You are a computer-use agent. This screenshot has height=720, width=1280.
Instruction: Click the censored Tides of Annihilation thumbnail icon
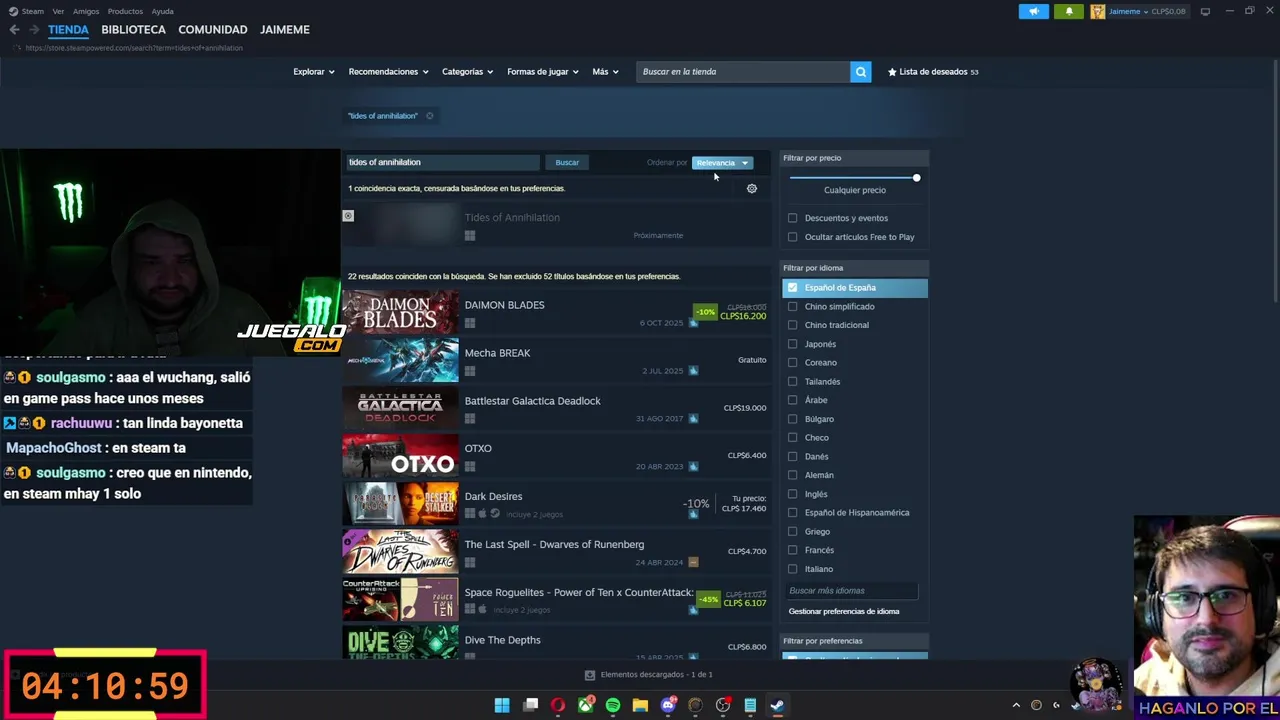click(348, 216)
